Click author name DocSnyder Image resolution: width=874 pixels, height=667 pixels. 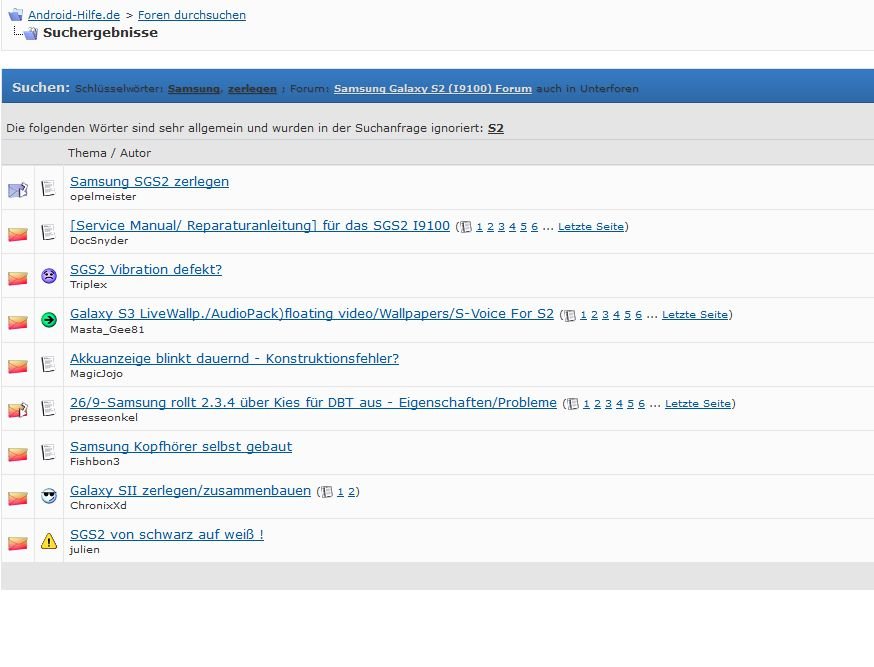[x=99, y=241]
